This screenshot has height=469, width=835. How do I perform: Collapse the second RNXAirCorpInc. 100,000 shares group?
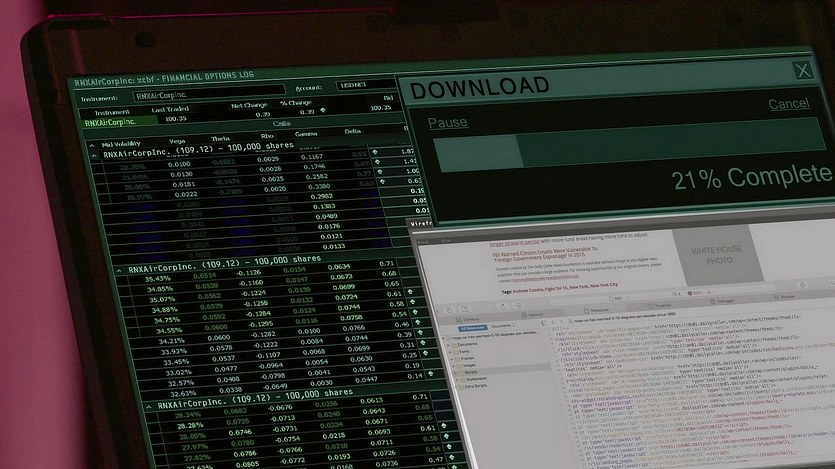pyautogui.click(x=119, y=270)
